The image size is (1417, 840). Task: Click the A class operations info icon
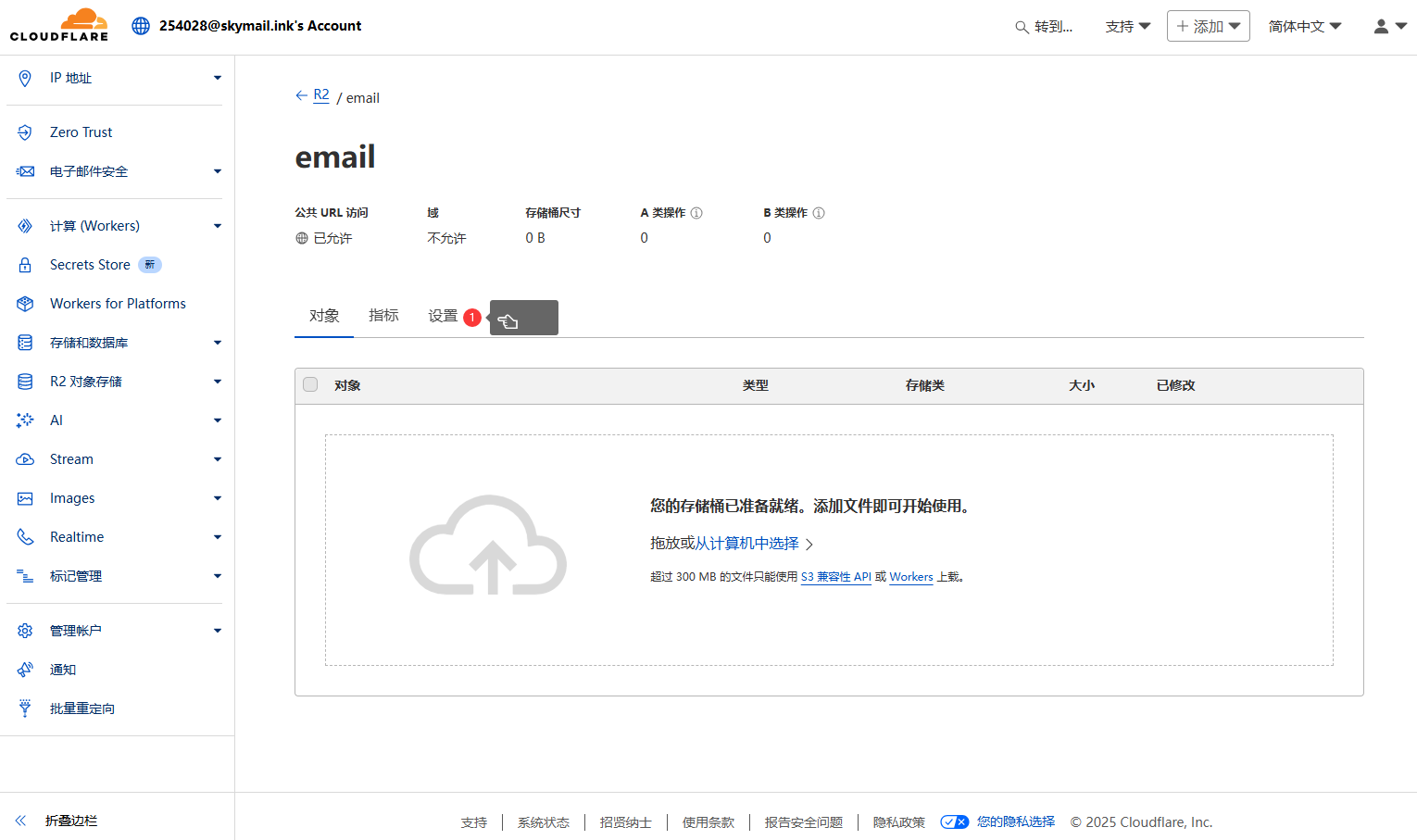696,213
